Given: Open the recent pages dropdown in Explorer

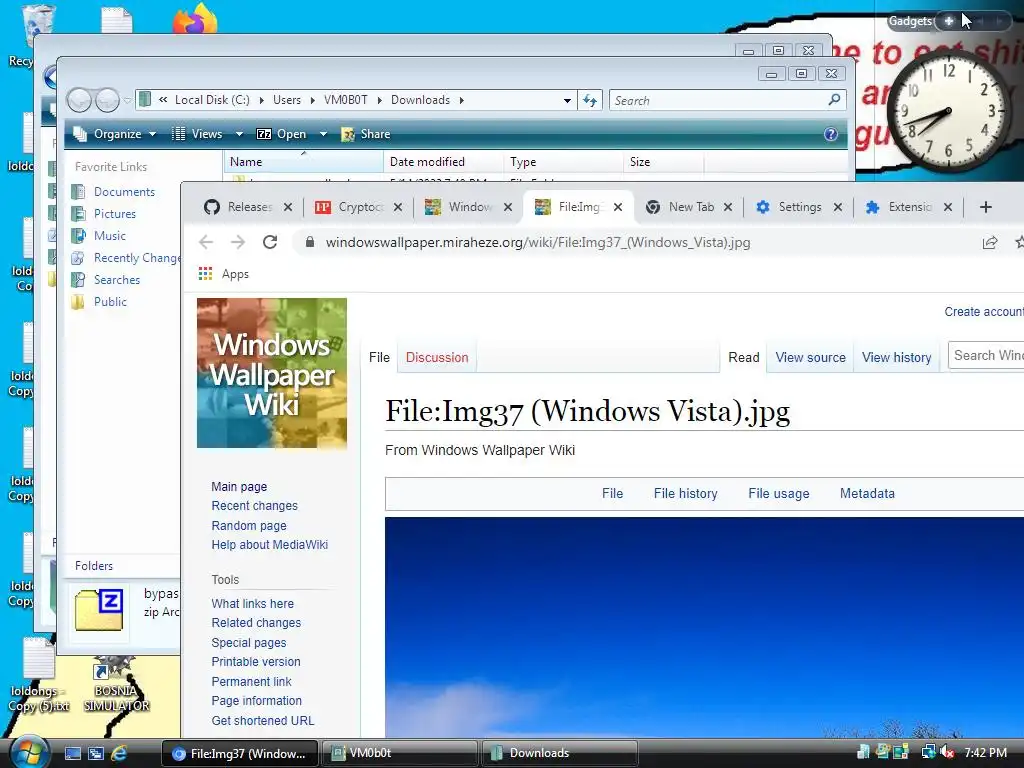Looking at the screenshot, I should pos(127,100).
